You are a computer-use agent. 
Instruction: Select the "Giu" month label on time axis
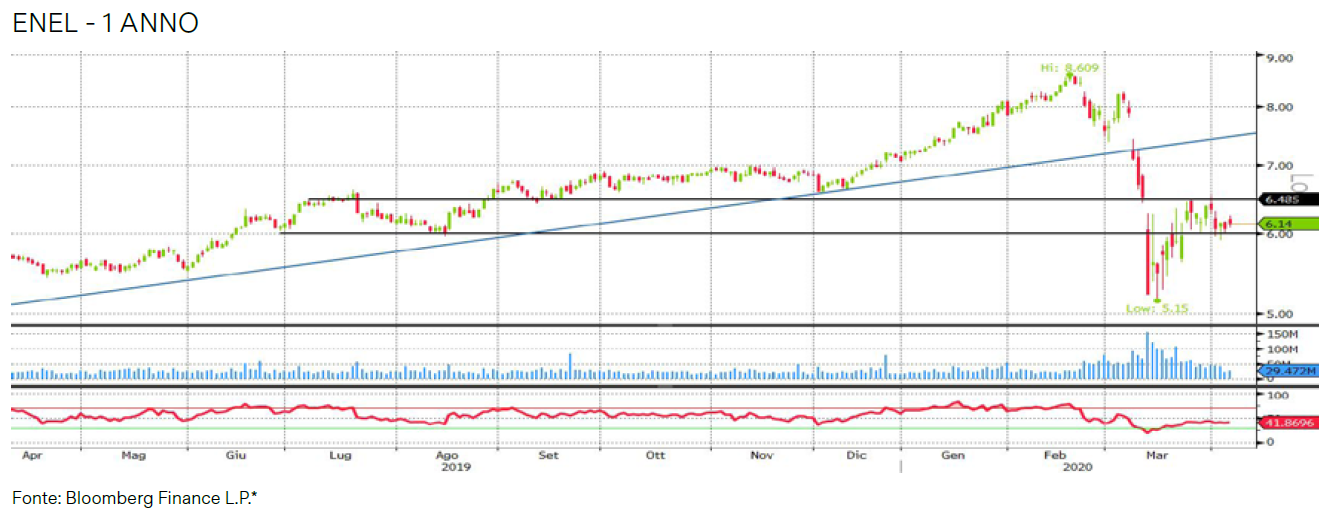(x=237, y=456)
